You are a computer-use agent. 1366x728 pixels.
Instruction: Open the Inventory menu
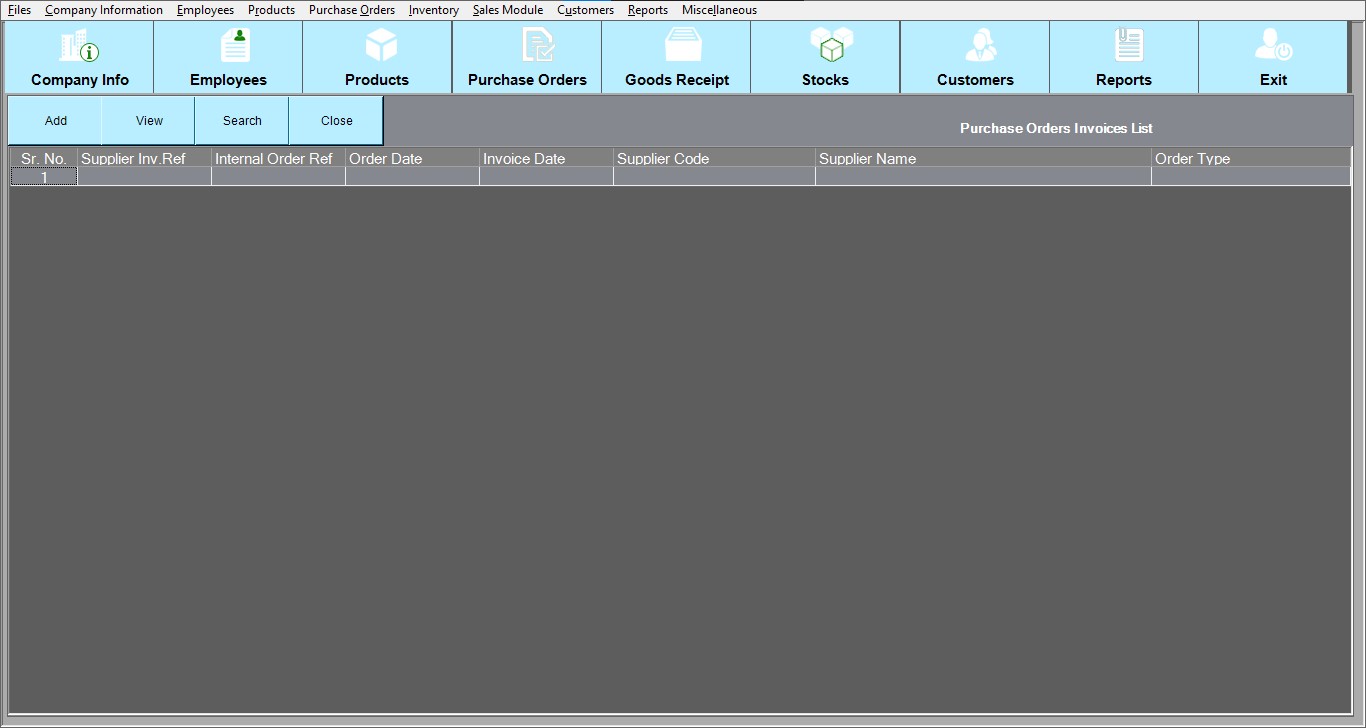(x=433, y=10)
